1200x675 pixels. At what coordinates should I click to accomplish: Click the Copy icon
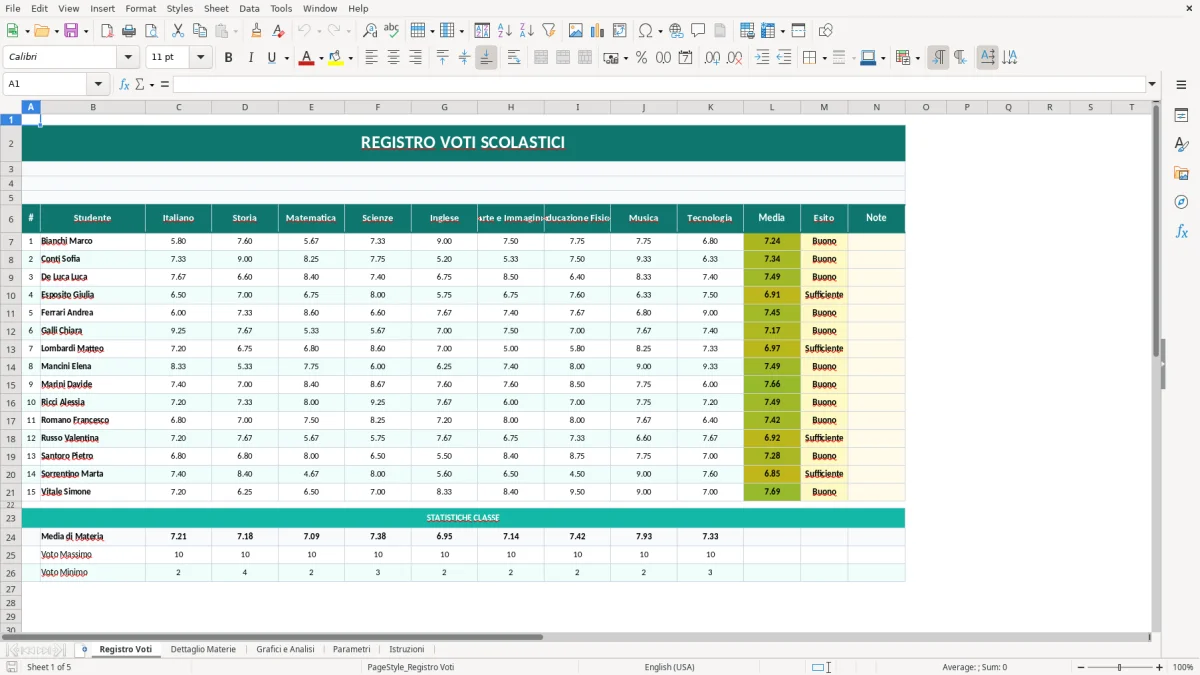(x=200, y=31)
